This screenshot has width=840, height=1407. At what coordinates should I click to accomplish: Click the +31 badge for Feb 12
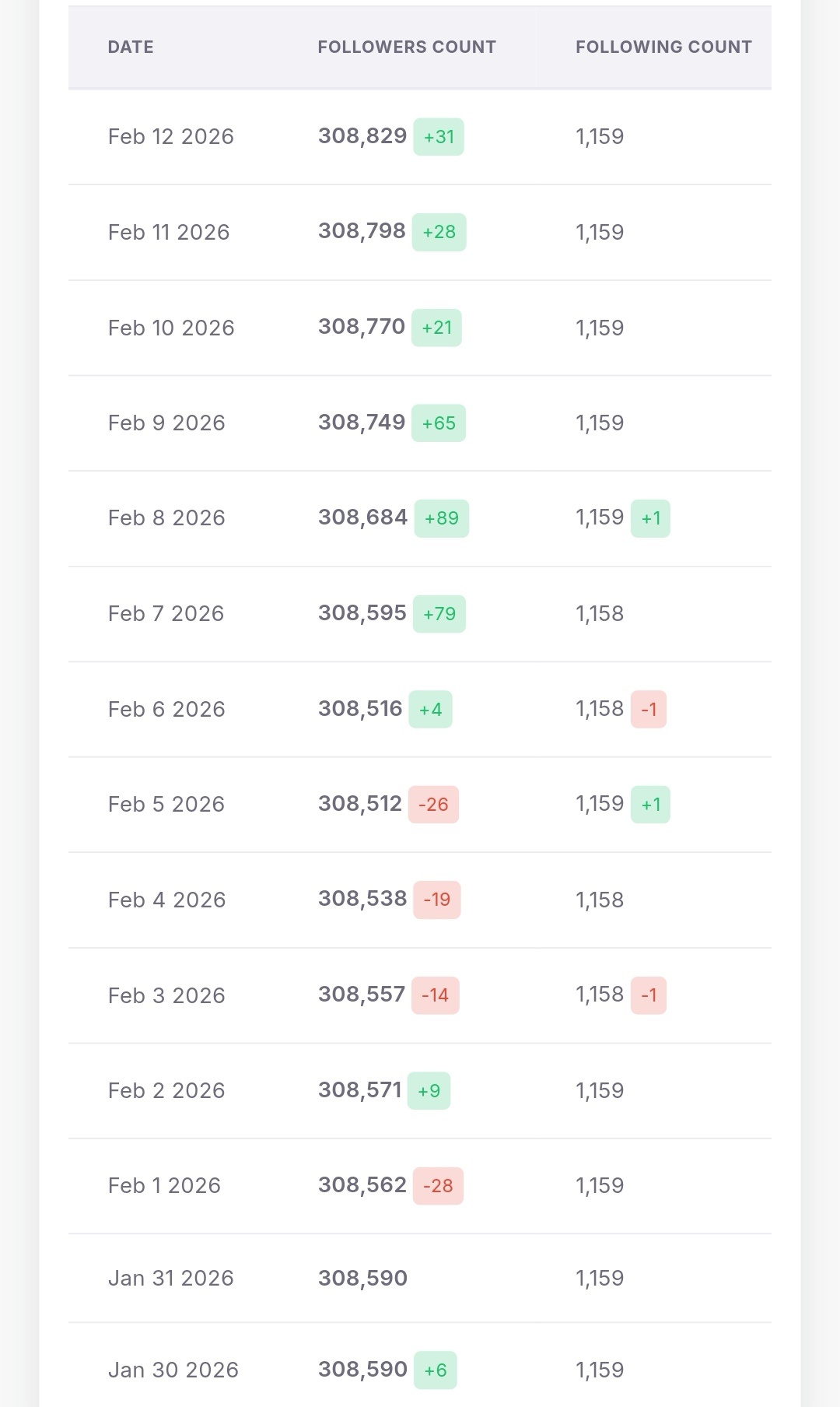pos(439,137)
